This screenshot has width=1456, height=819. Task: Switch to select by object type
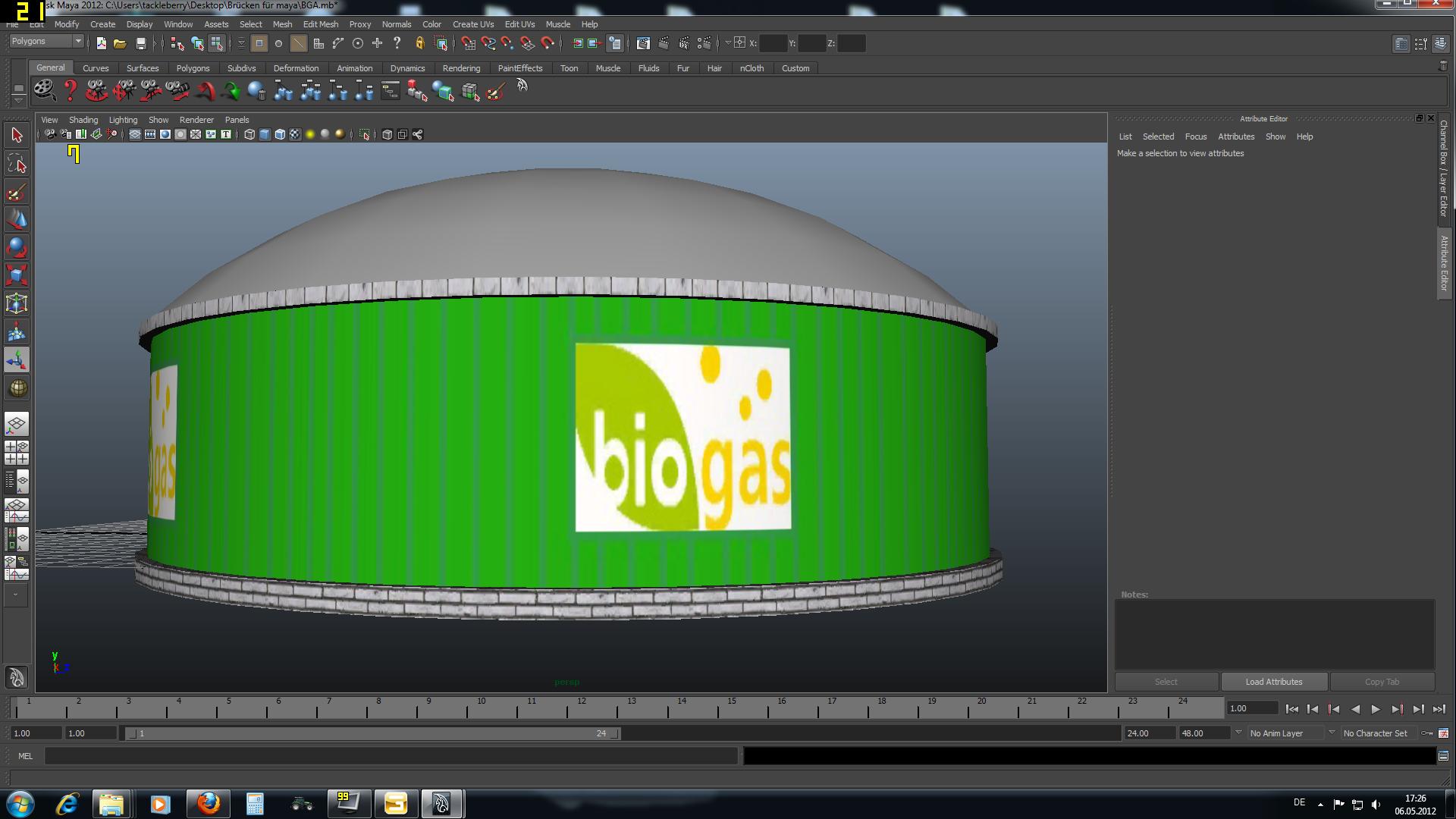197,43
